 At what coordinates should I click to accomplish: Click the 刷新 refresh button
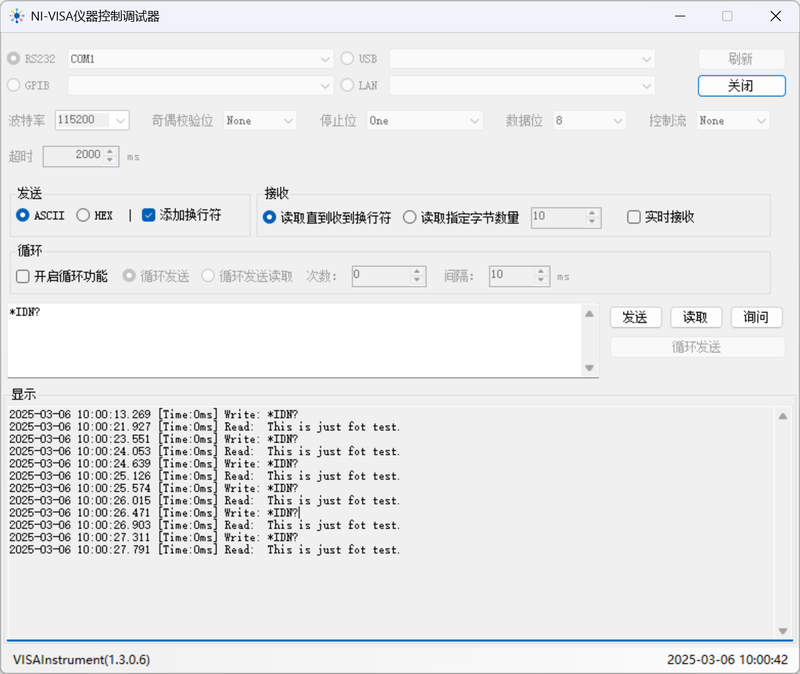click(741, 59)
